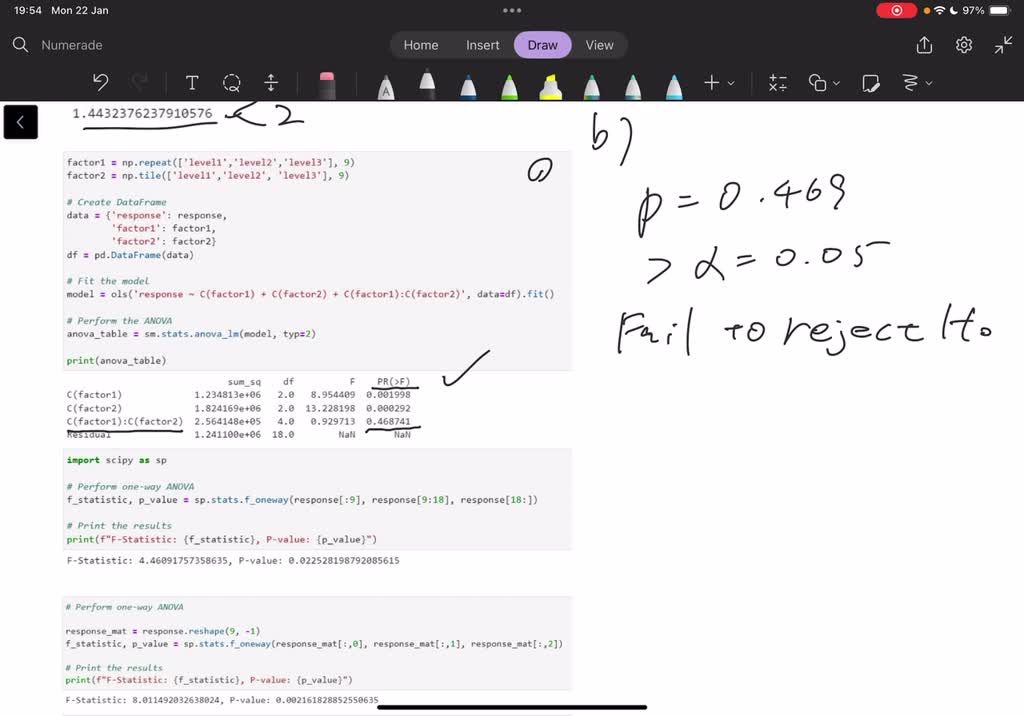Select the insert space tool
The height and width of the screenshot is (716, 1024).
(270, 83)
